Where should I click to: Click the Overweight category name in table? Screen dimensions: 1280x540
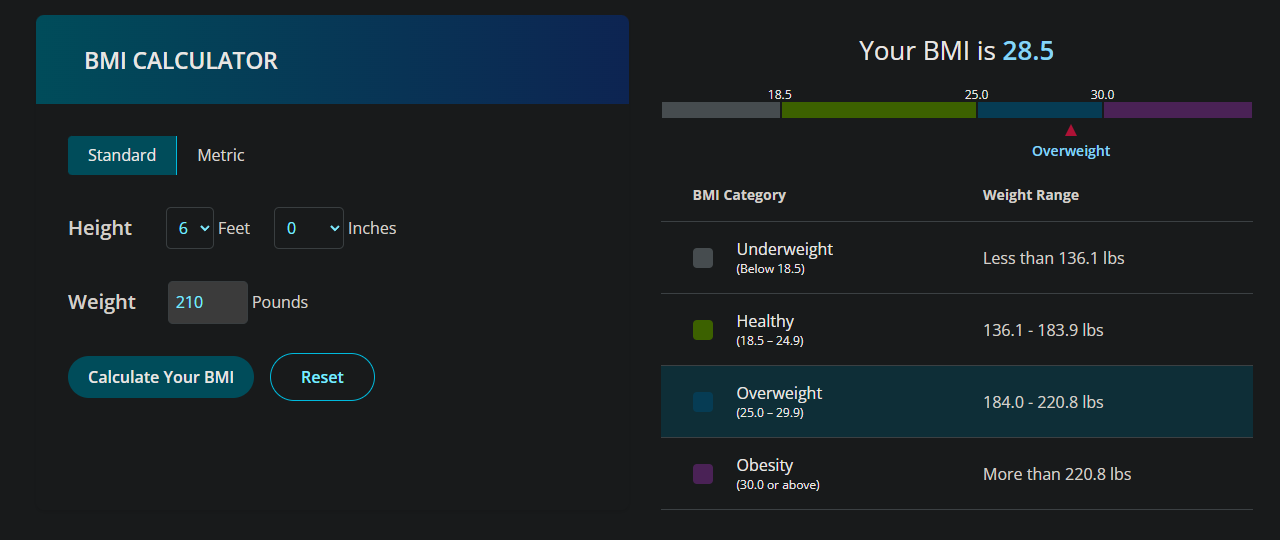pos(779,393)
